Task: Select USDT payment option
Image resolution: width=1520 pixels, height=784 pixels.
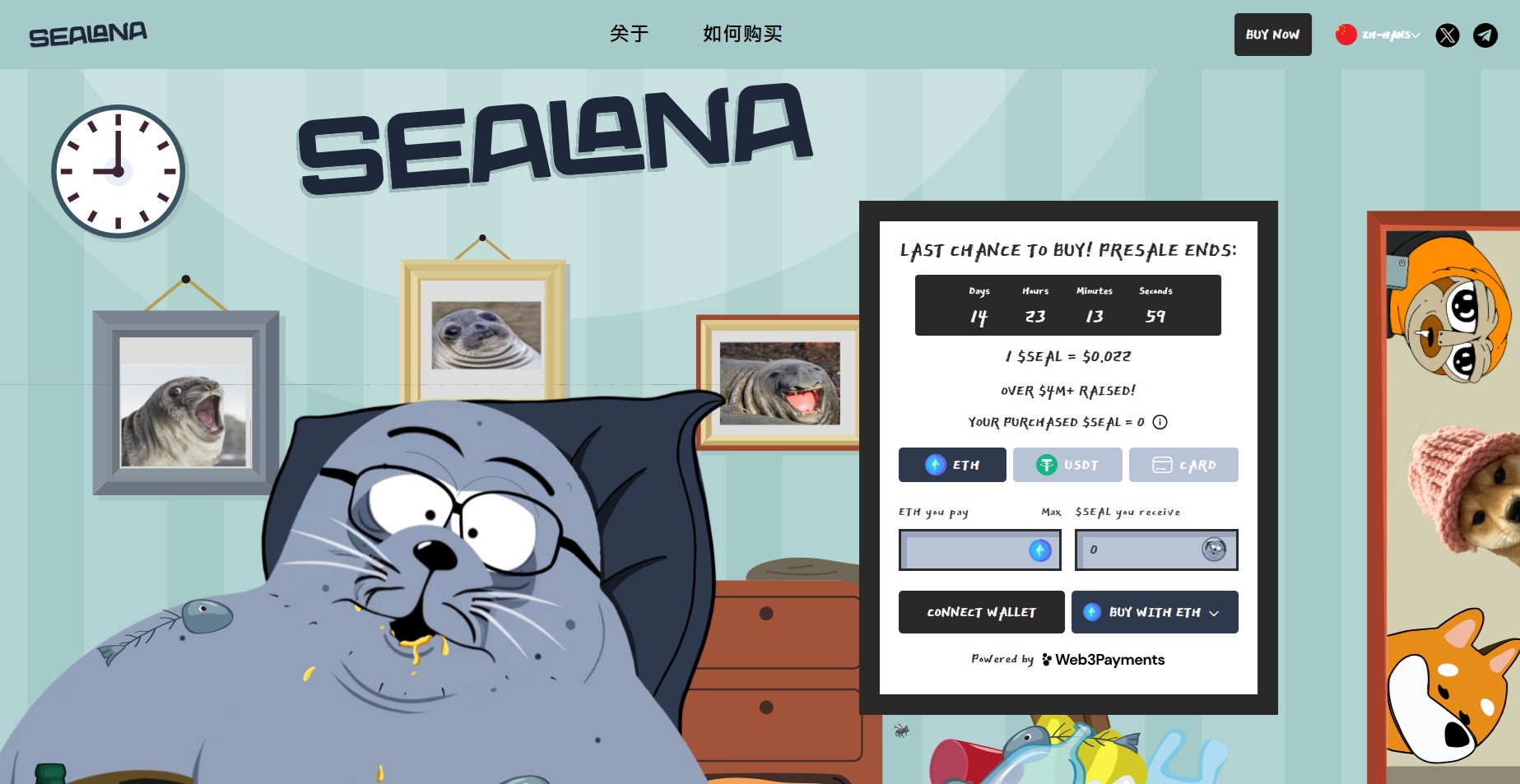Action: [1067, 465]
